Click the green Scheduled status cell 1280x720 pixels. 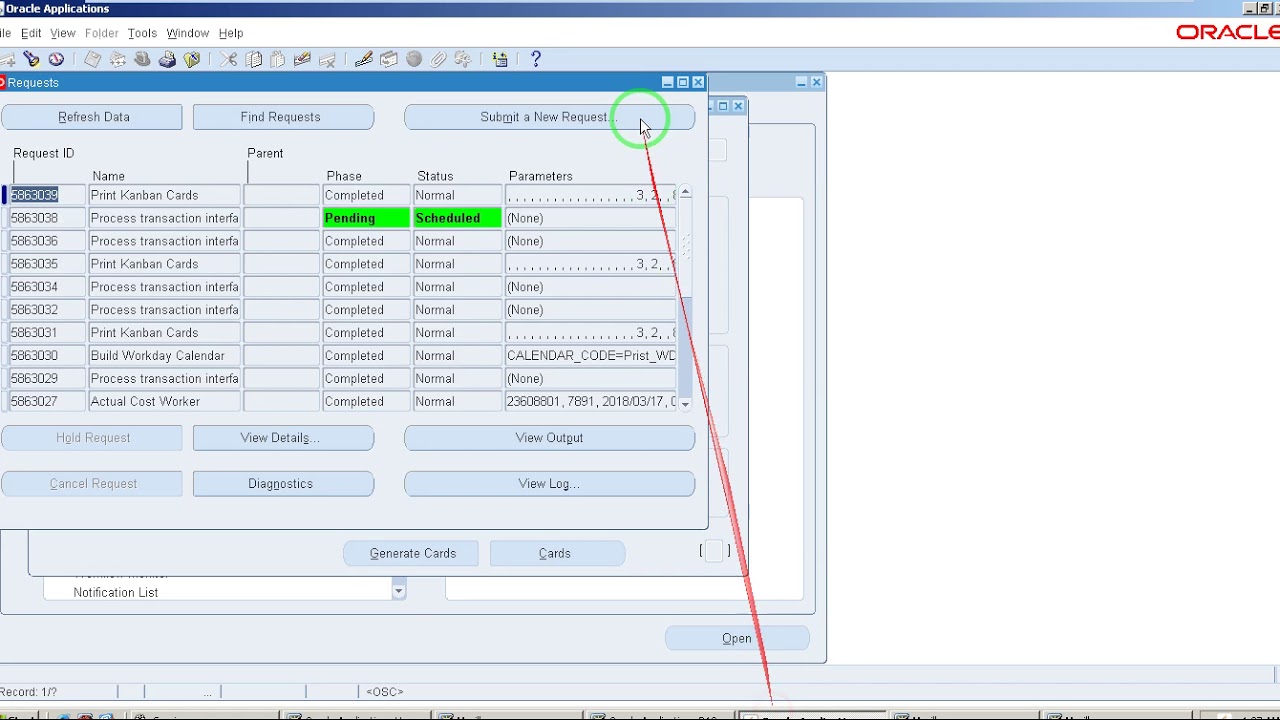point(457,218)
